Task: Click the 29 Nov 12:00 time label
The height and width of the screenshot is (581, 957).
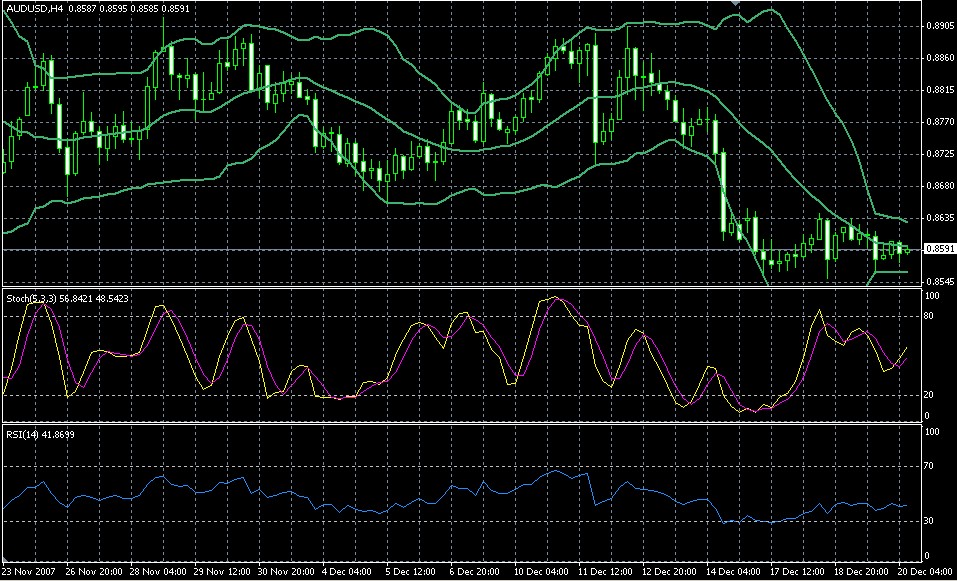Action: coord(222,572)
